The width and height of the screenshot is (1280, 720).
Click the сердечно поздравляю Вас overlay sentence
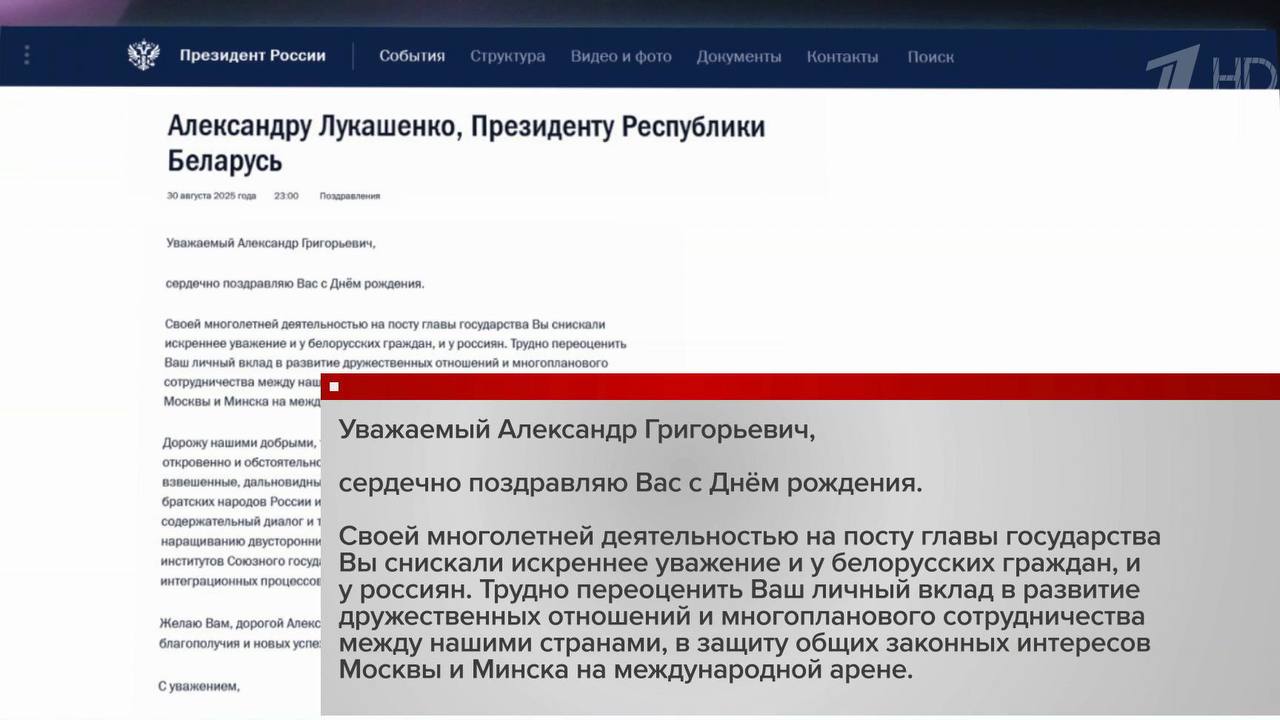pos(631,484)
